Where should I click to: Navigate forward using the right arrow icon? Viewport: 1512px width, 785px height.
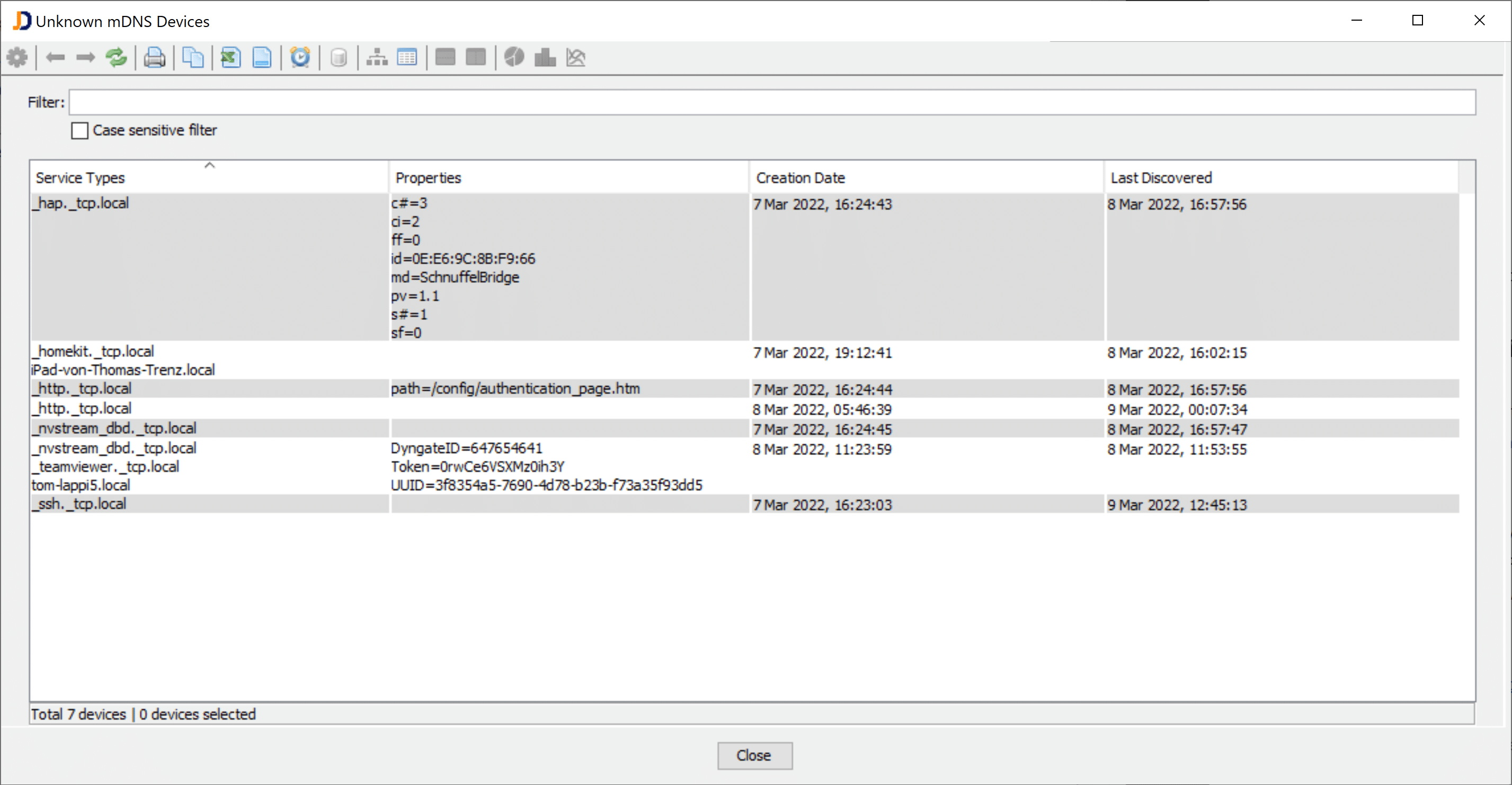point(85,57)
